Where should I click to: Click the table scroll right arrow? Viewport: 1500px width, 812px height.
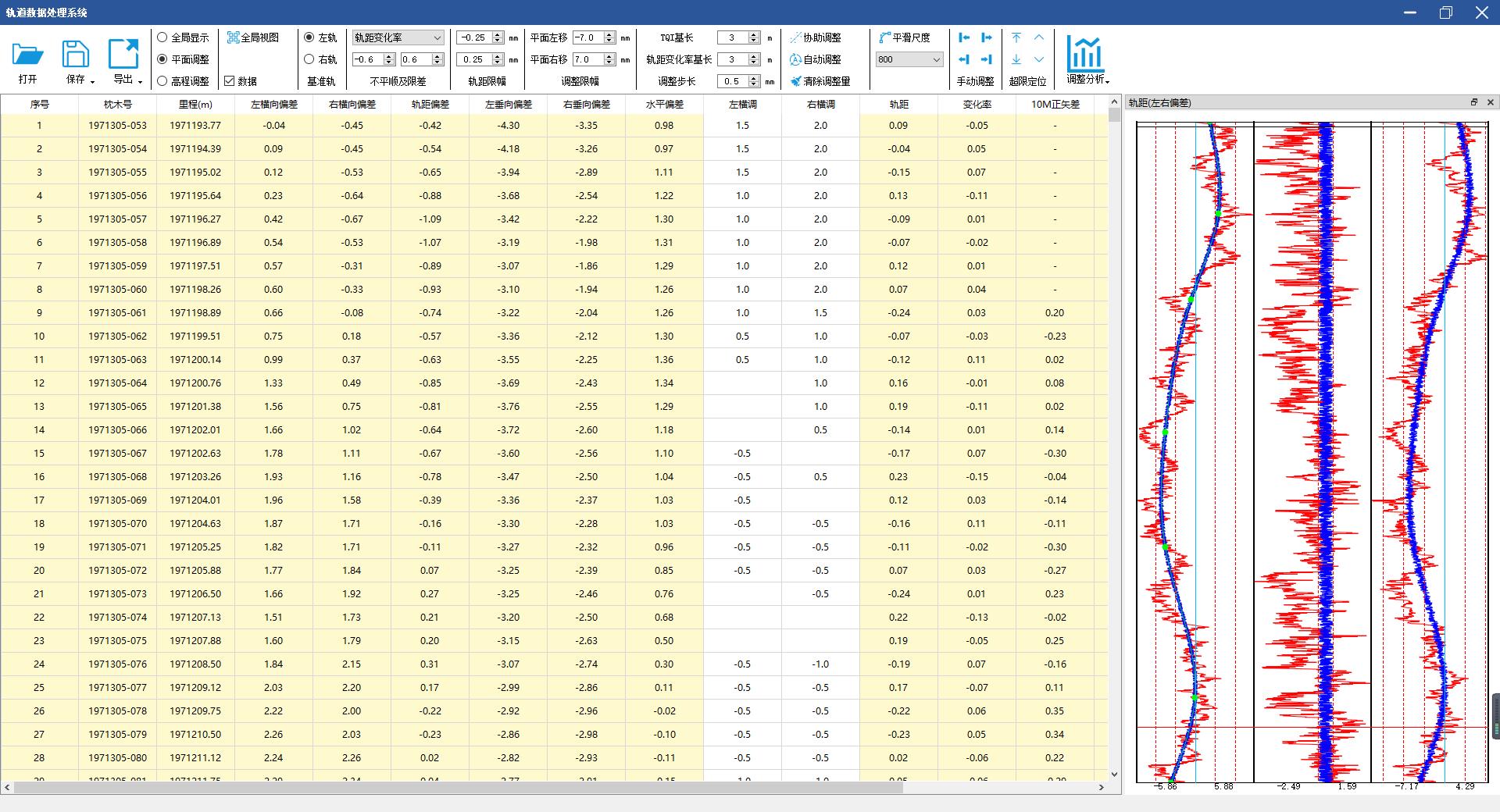(x=1102, y=787)
